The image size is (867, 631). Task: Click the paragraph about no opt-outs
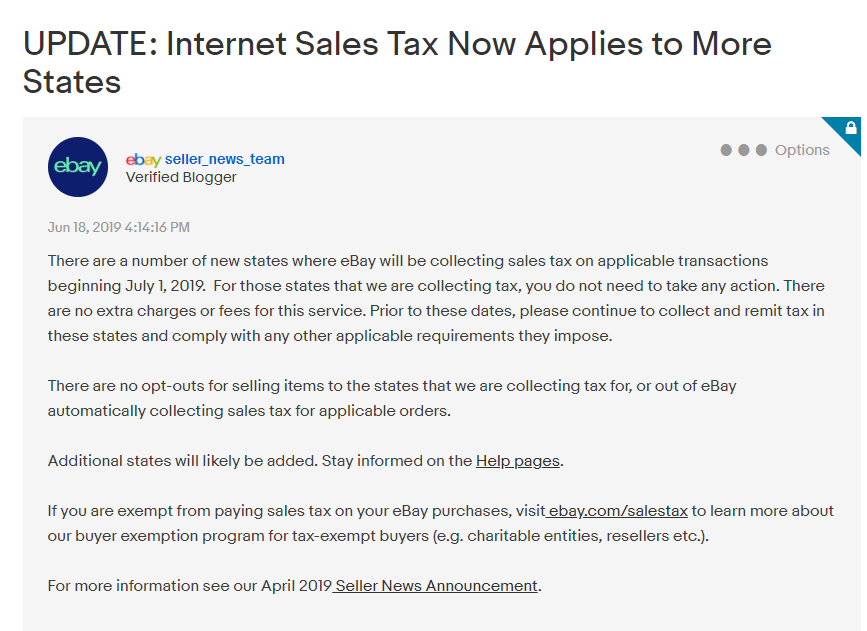coord(392,398)
